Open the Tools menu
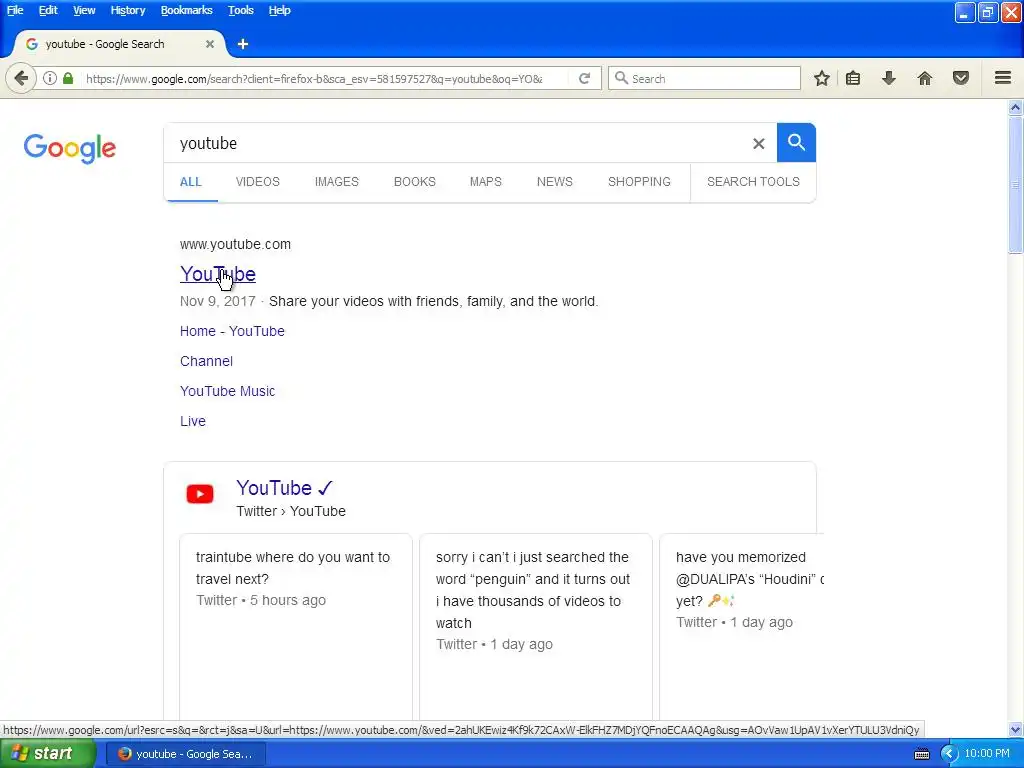The width and height of the screenshot is (1024, 768). point(240,10)
